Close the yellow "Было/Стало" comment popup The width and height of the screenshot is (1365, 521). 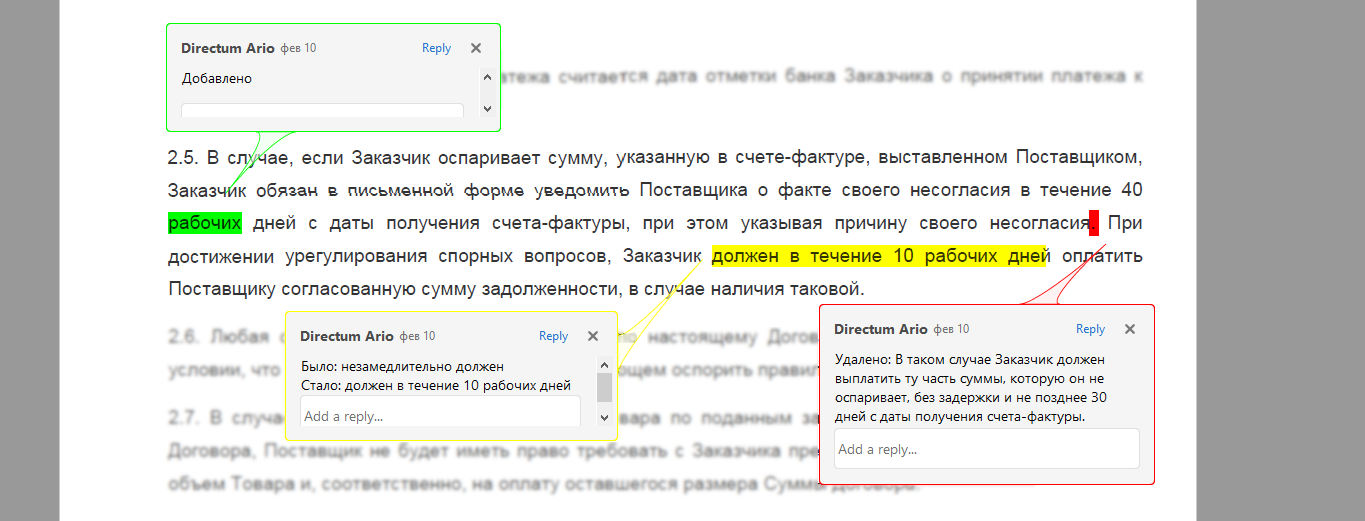593,336
